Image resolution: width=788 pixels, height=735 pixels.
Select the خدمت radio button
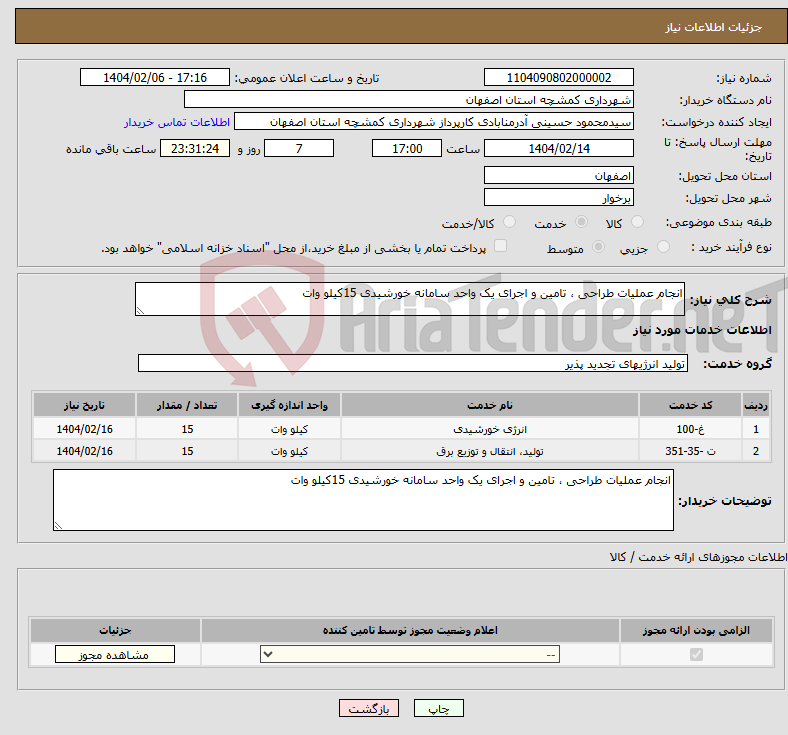(x=579, y=223)
